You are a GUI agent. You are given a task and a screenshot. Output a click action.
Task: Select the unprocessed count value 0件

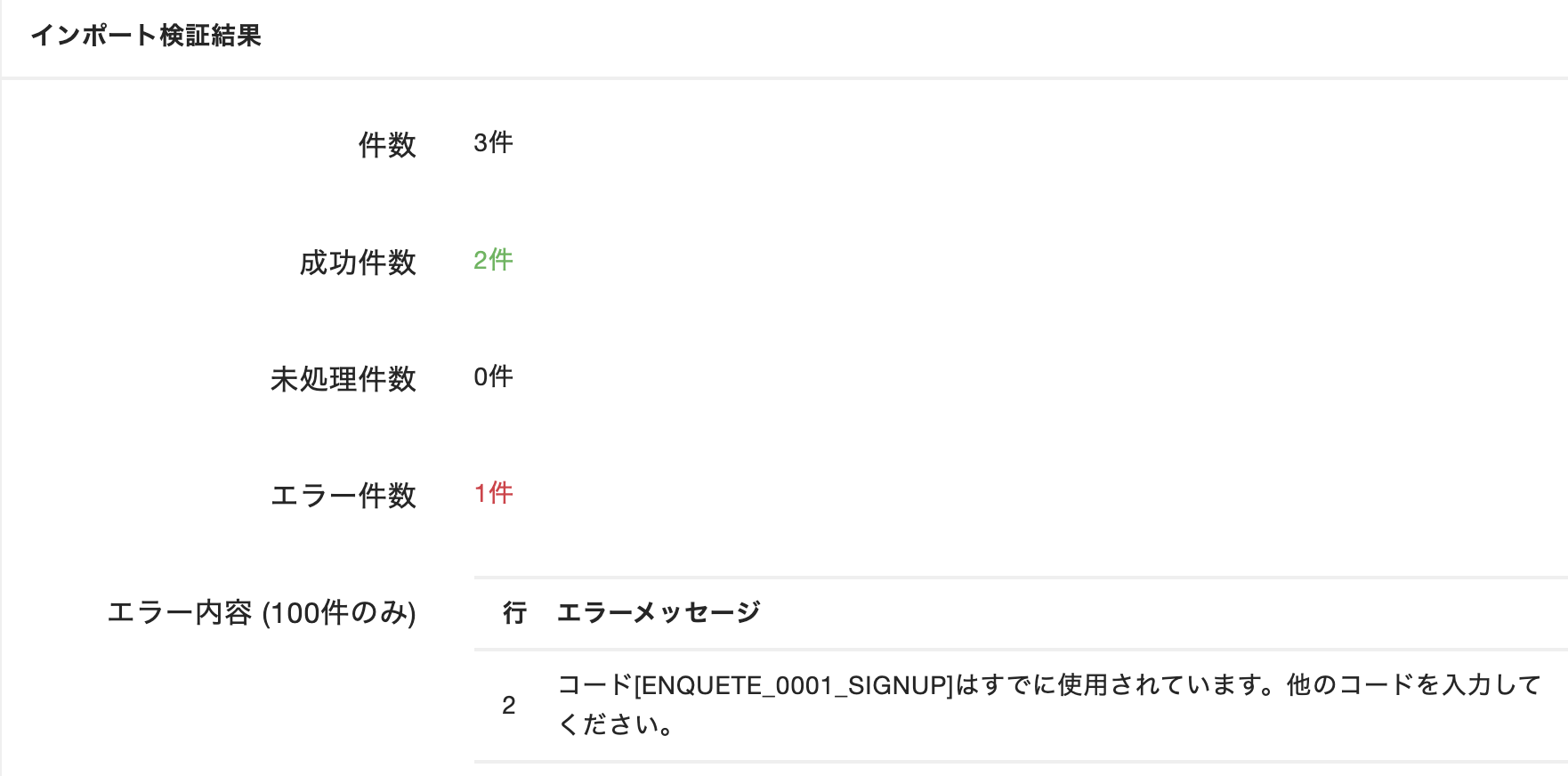(493, 376)
